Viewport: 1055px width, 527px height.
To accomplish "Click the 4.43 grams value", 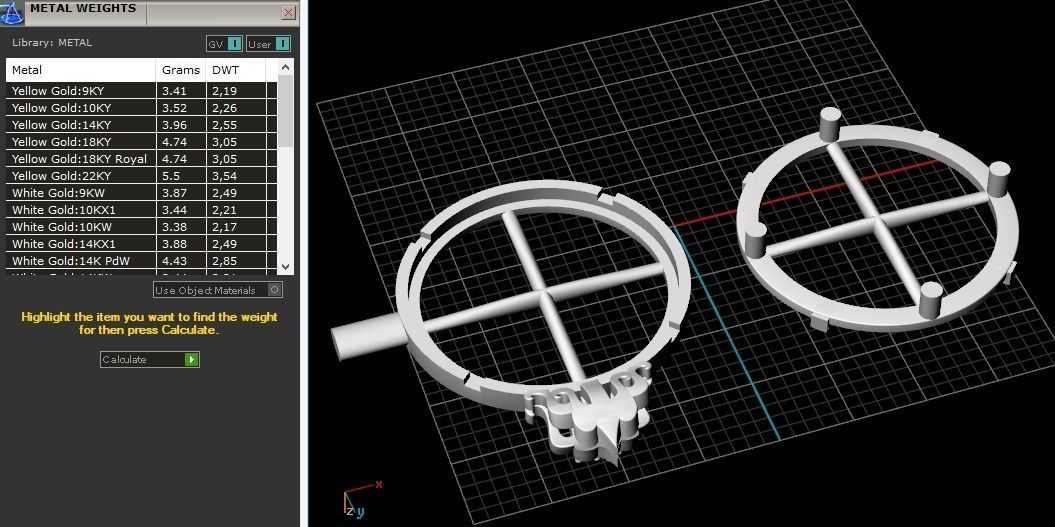I will tap(174, 260).
